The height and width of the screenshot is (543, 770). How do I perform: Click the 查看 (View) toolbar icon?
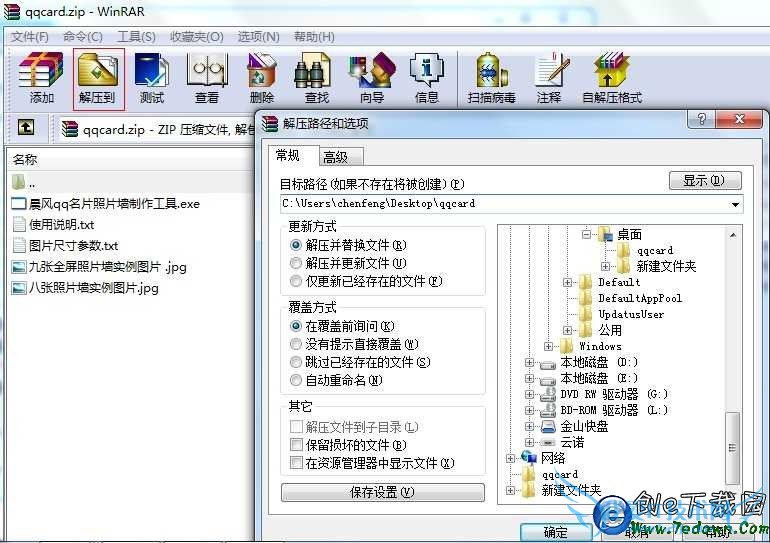207,79
